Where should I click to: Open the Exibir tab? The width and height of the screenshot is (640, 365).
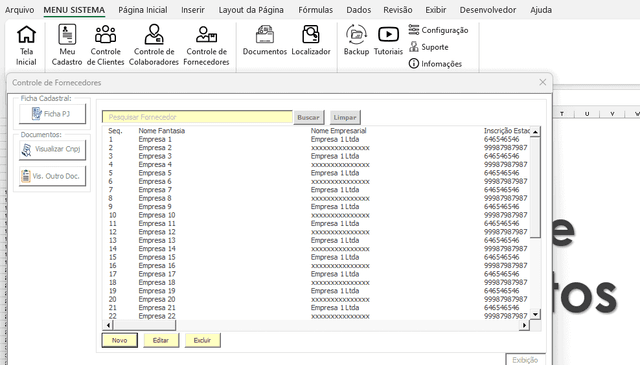pyautogui.click(x=436, y=10)
